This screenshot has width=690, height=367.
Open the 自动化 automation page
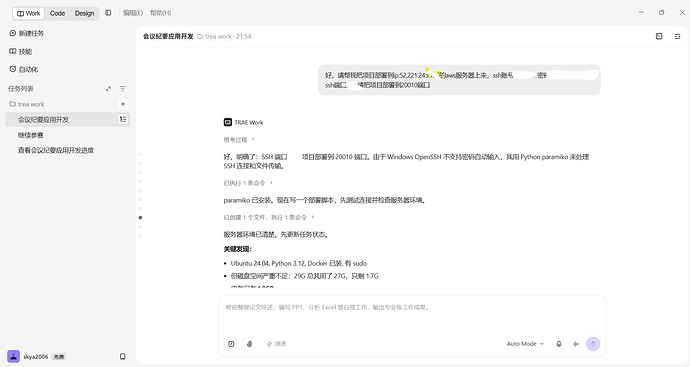tap(24, 69)
